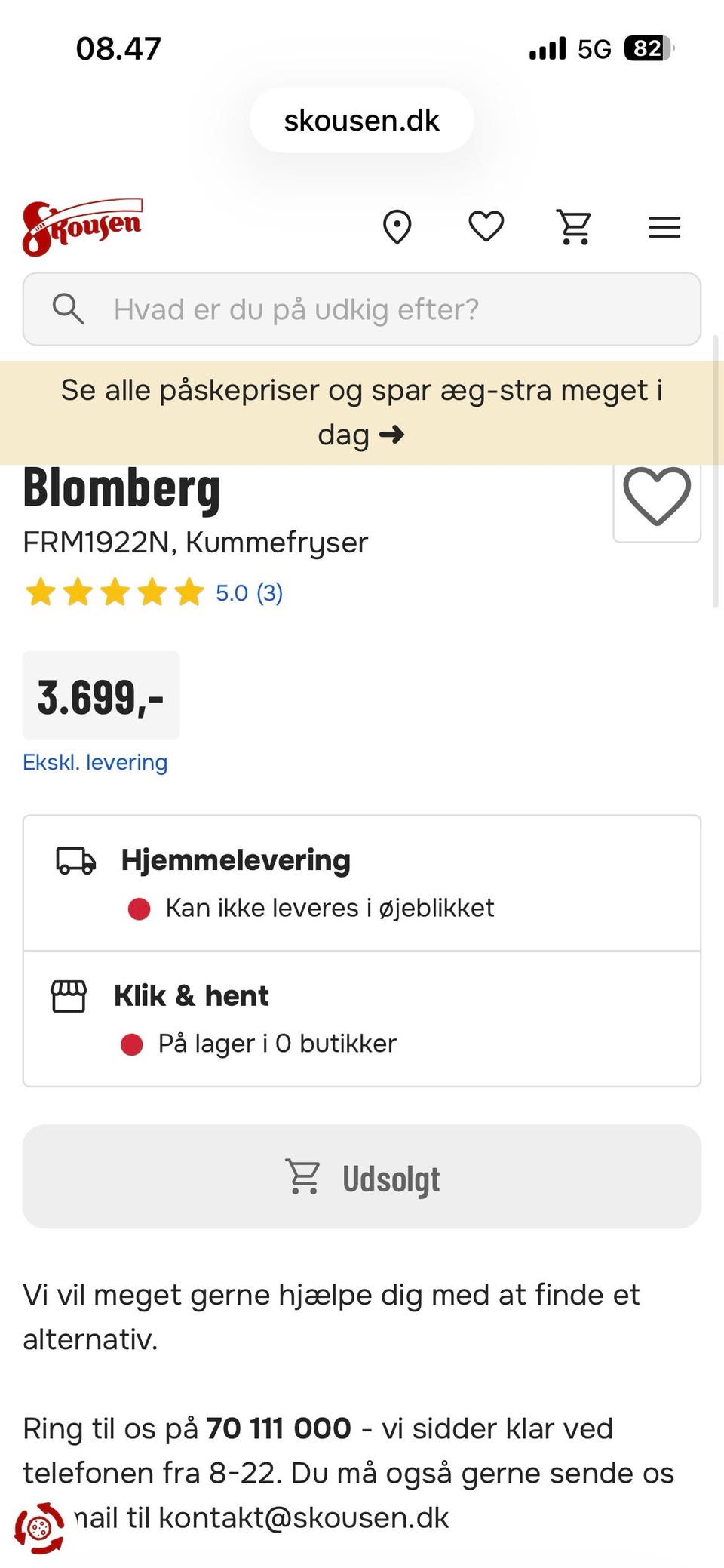Click the Klik & hent store icon
This screenshot has width=724, height=1568.
click(x=69, y=996)
